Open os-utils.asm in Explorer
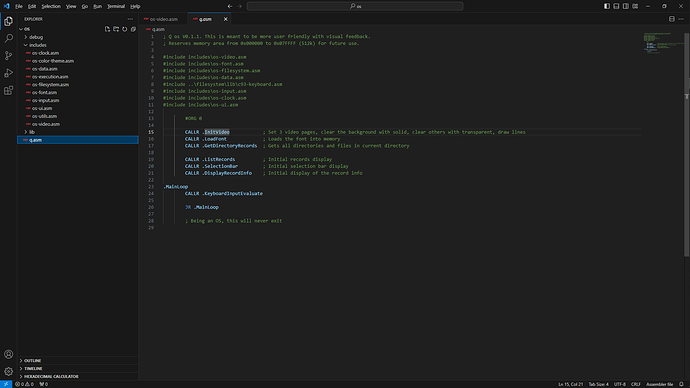This screenshot has height=388, width=690. (x=78, y=116)
